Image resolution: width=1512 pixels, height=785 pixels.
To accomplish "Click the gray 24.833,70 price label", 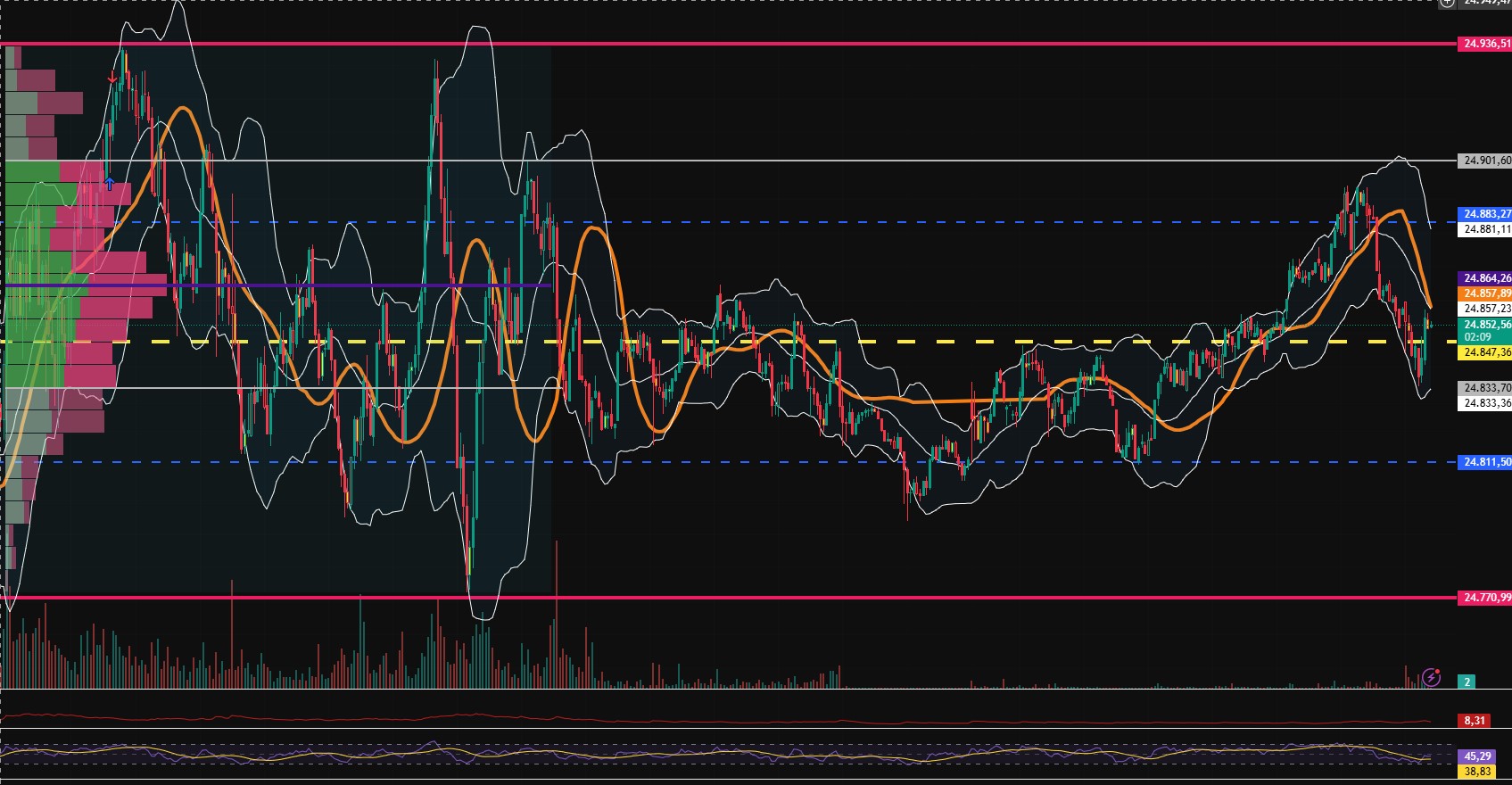I will pyautogui.click(x=1484, y=388).
